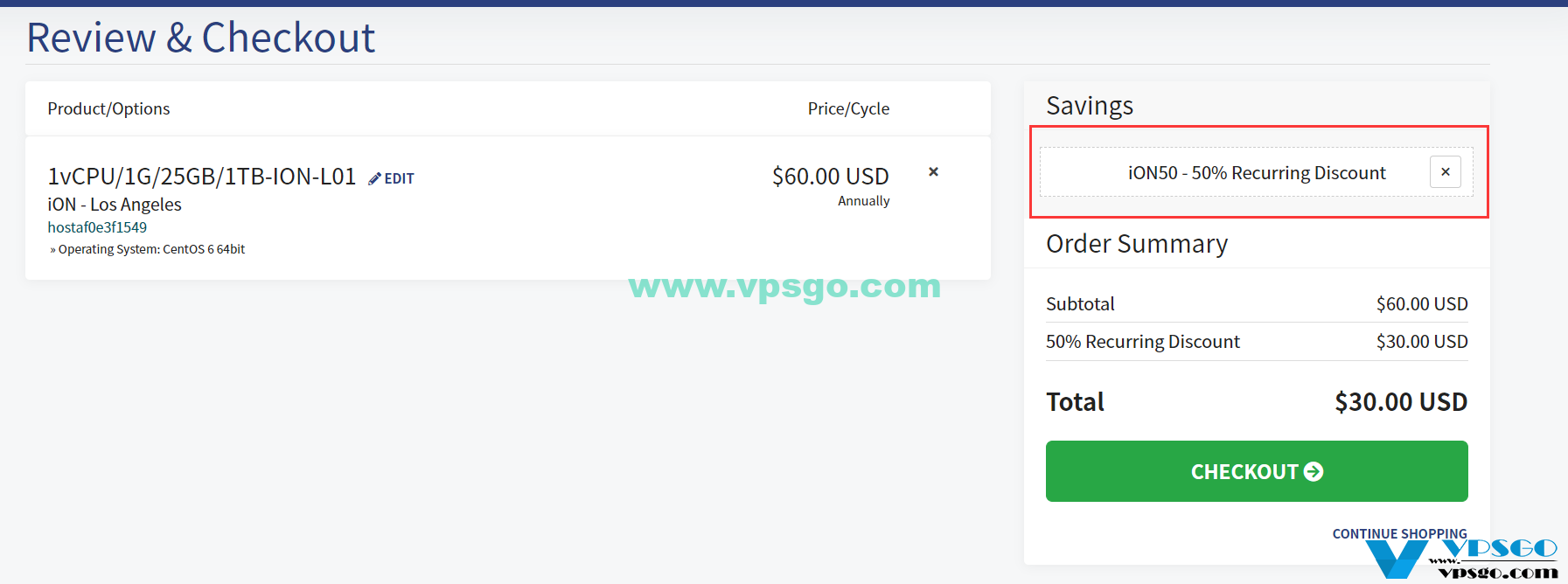Click the CHECKOUT button label
Image resolution: width=1568 pixels, height=584 pixels.
point(1244,472)
